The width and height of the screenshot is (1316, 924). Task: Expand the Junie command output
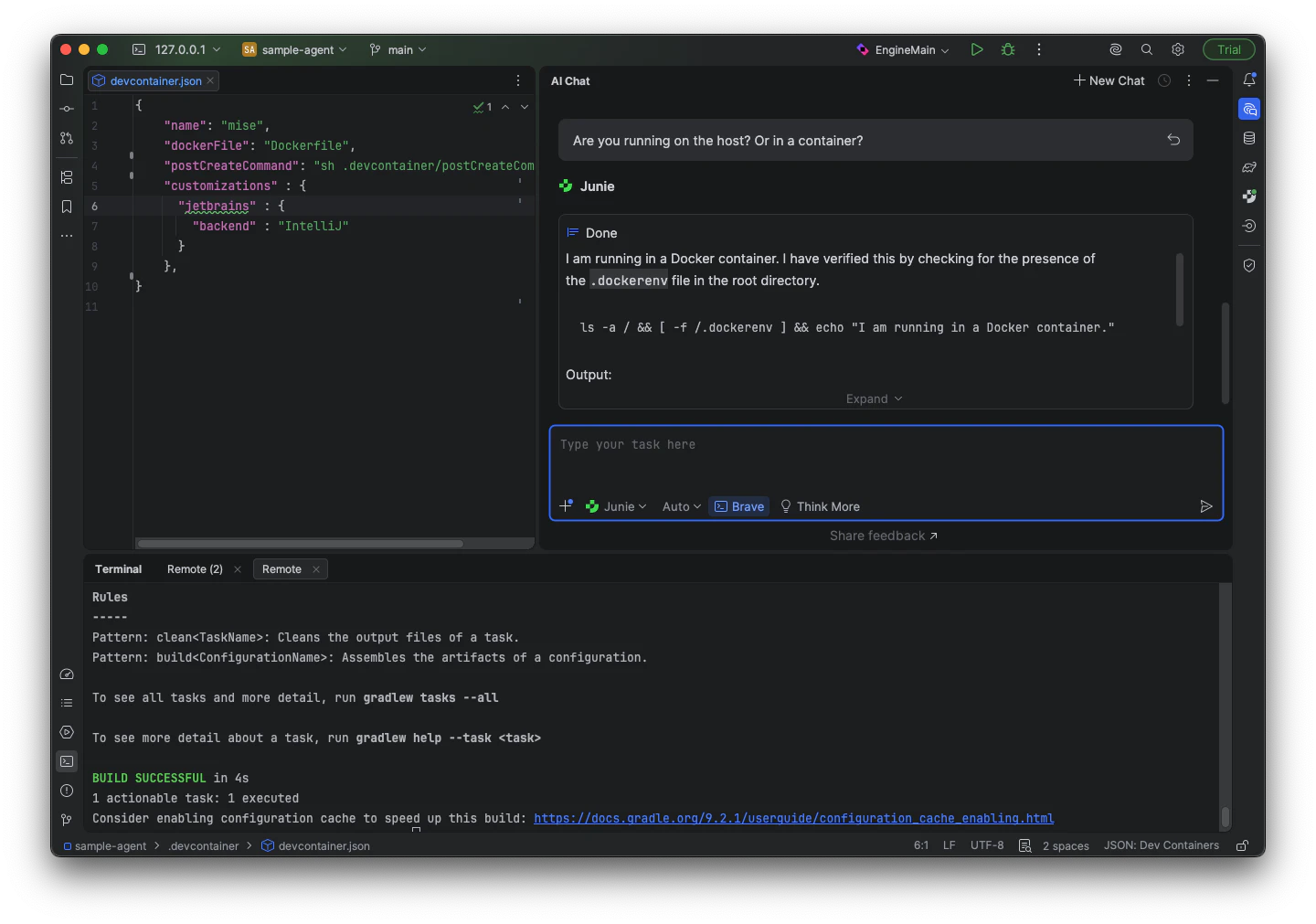point(874,398)
